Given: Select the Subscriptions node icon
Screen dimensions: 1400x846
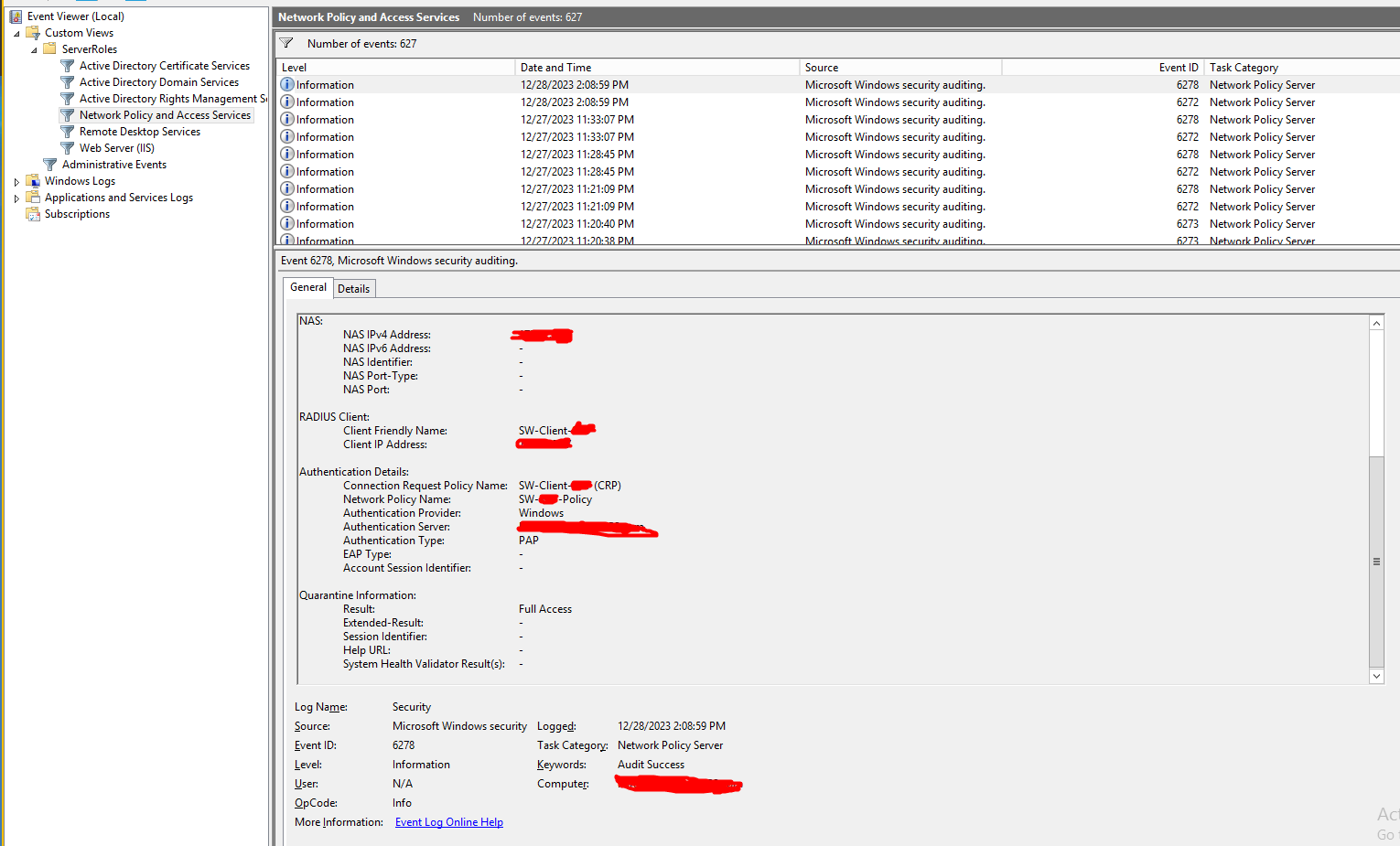Looking at the screenshot, I should point(34,213).
